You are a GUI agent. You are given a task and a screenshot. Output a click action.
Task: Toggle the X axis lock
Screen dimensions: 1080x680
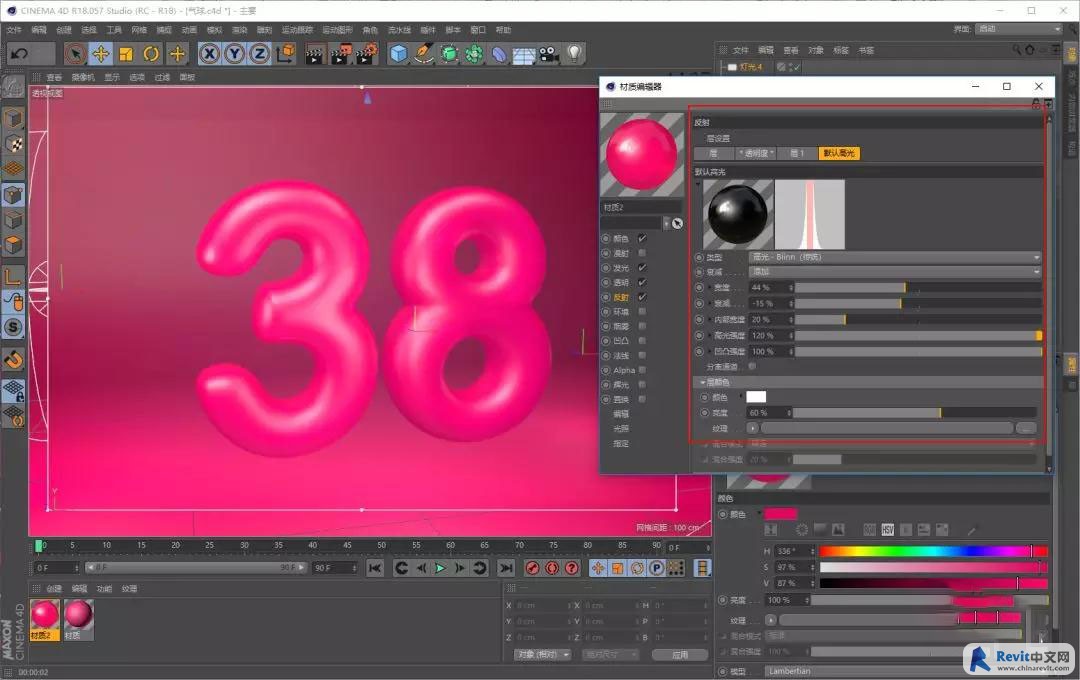209,53
